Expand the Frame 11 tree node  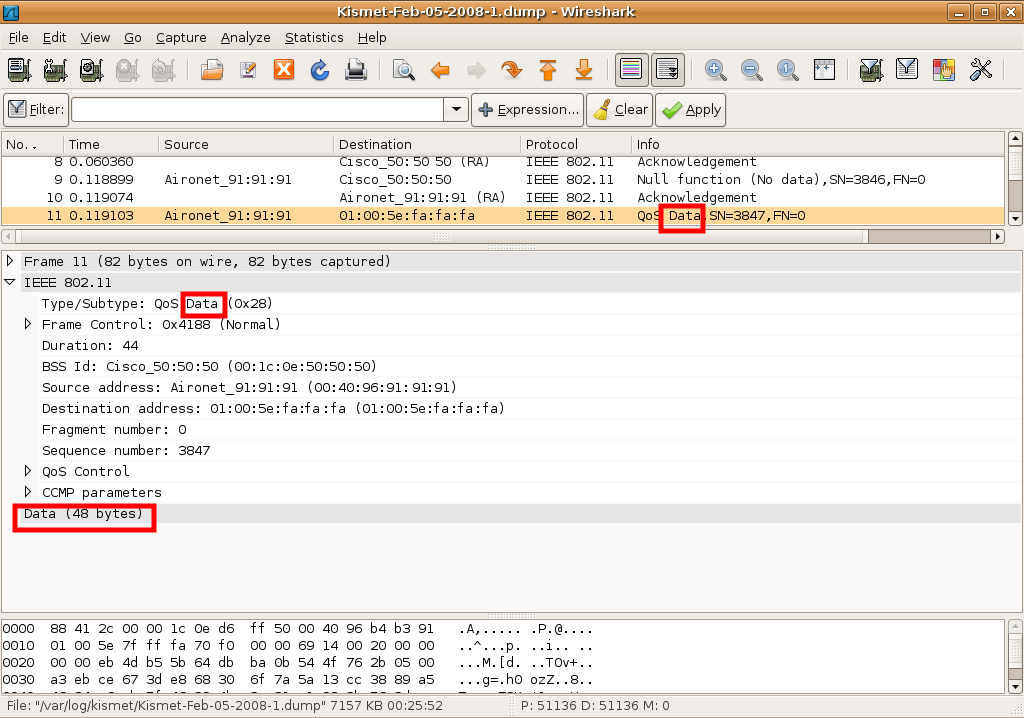point(10,261)
